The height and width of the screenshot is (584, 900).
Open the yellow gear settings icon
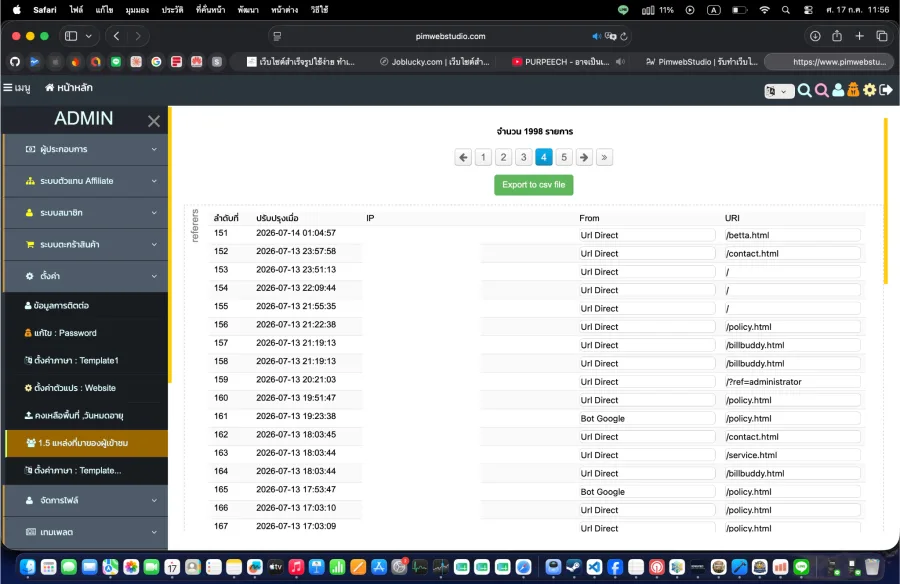[x=870, y=90]
